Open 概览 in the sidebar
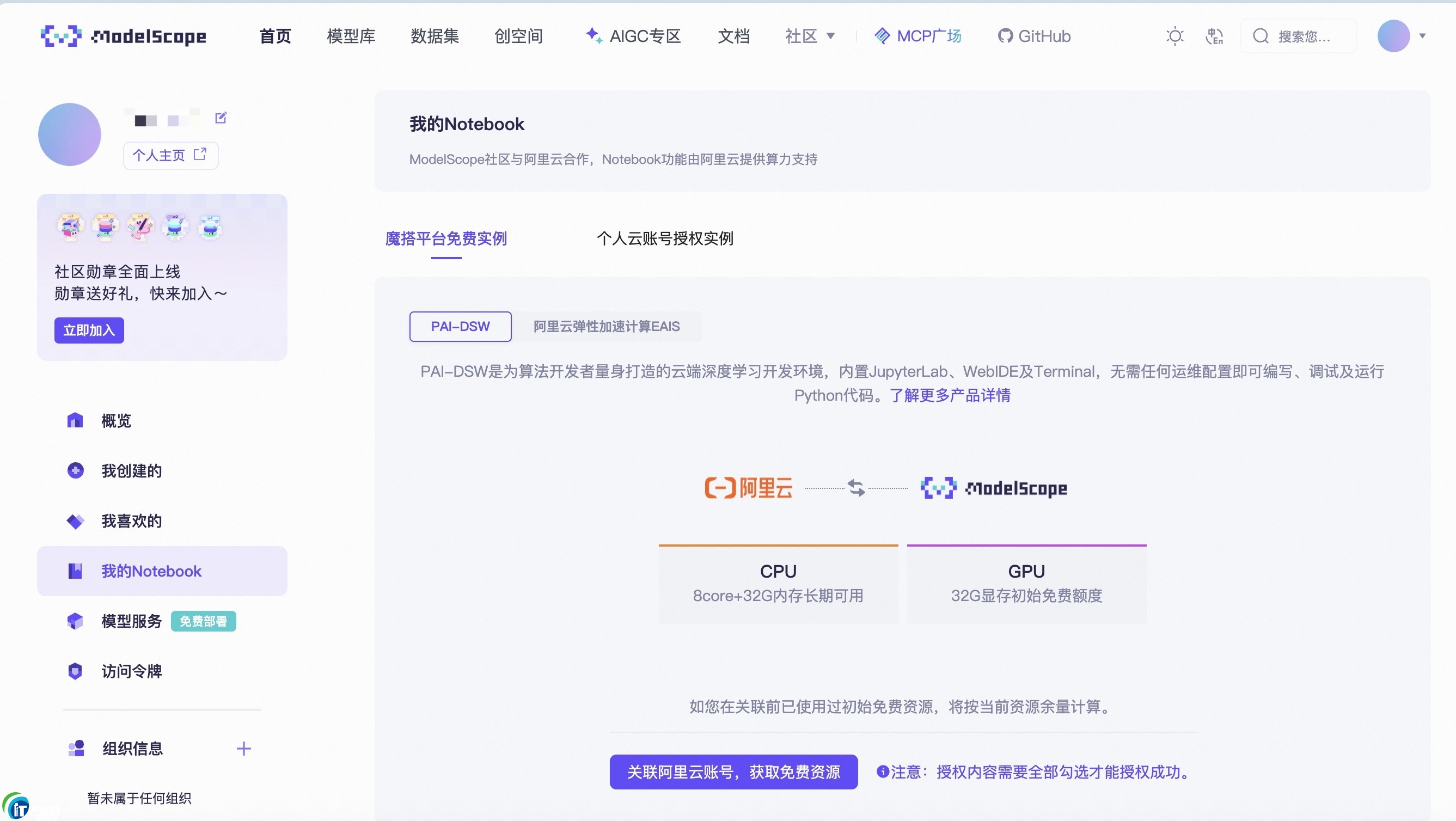Viewport: 1456px width, 821px height. click(x=162, y=420)
